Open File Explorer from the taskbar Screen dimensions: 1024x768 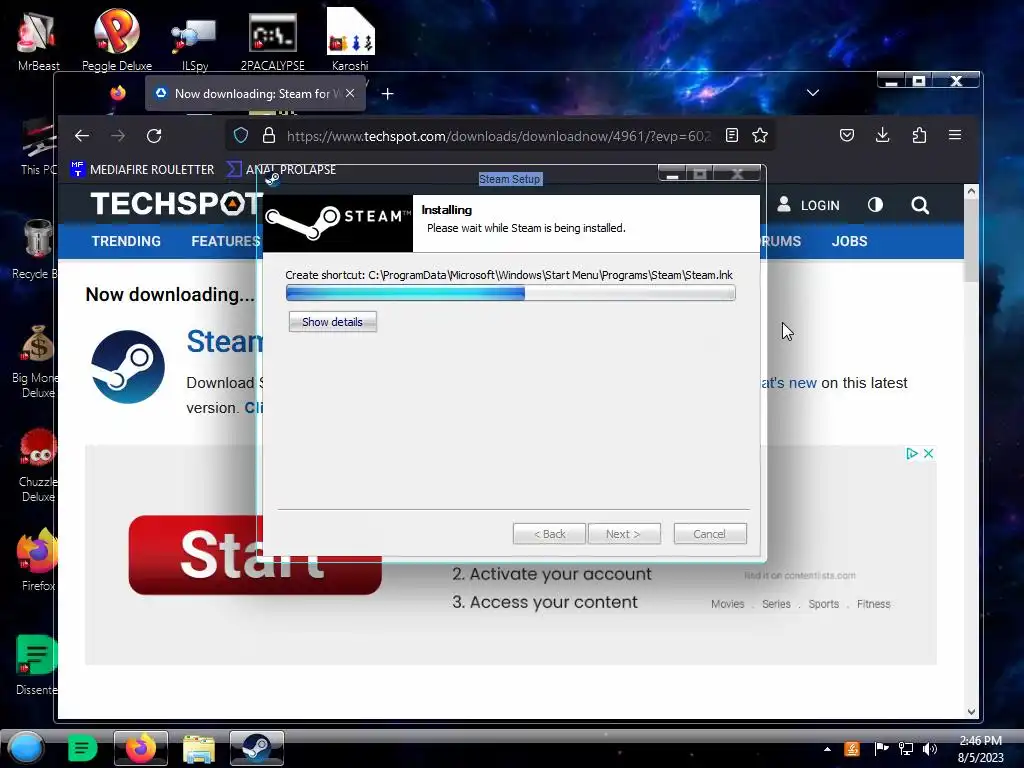click(199, 748)
